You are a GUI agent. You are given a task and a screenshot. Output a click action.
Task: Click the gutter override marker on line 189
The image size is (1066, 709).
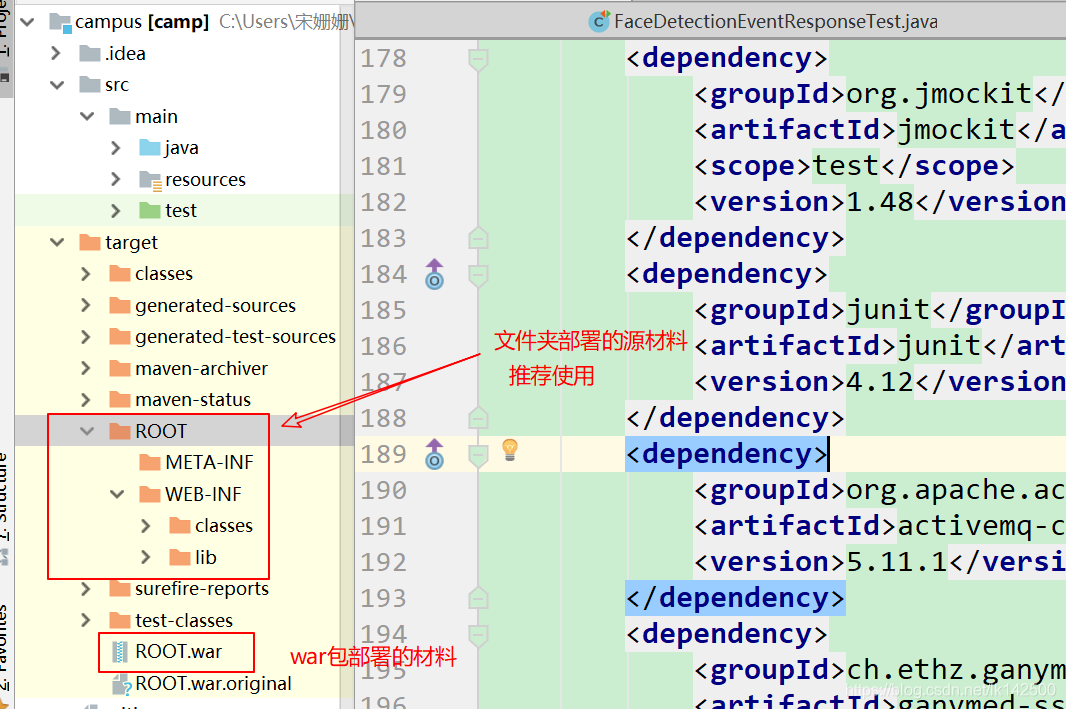434,454
